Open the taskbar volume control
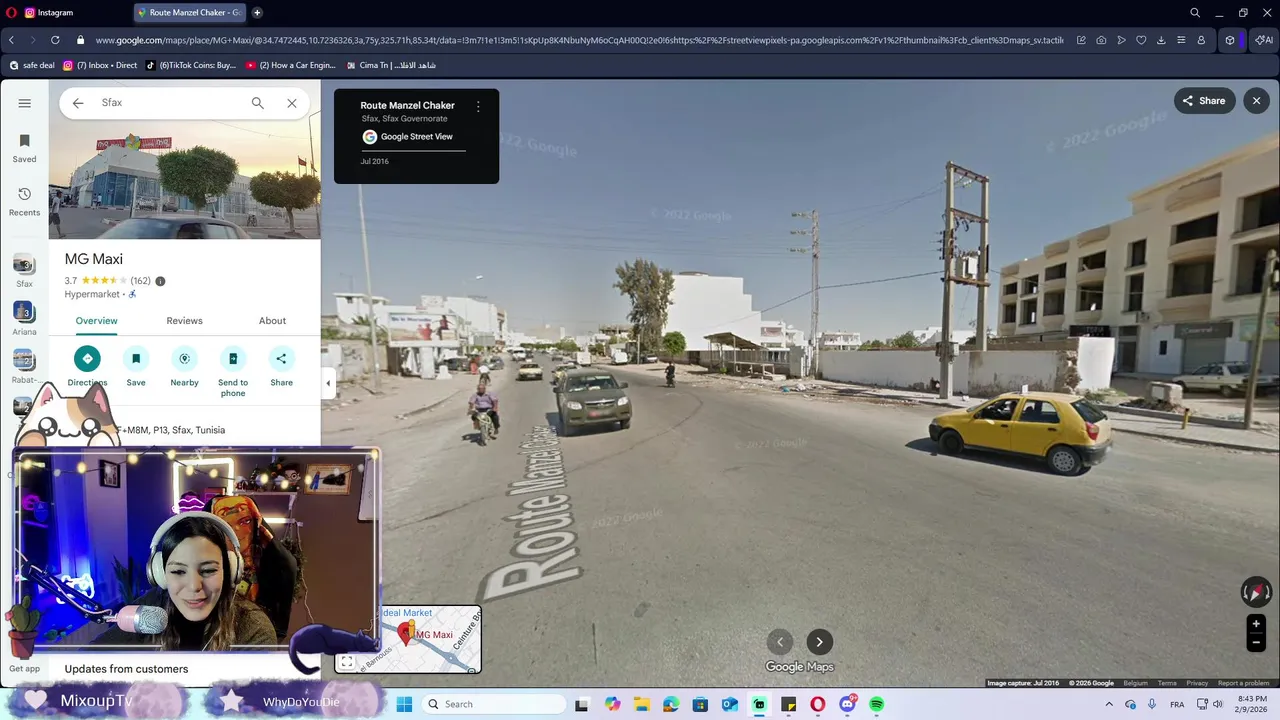Viewport: 1280px width, 720px height. click(x=1218, y=704)
